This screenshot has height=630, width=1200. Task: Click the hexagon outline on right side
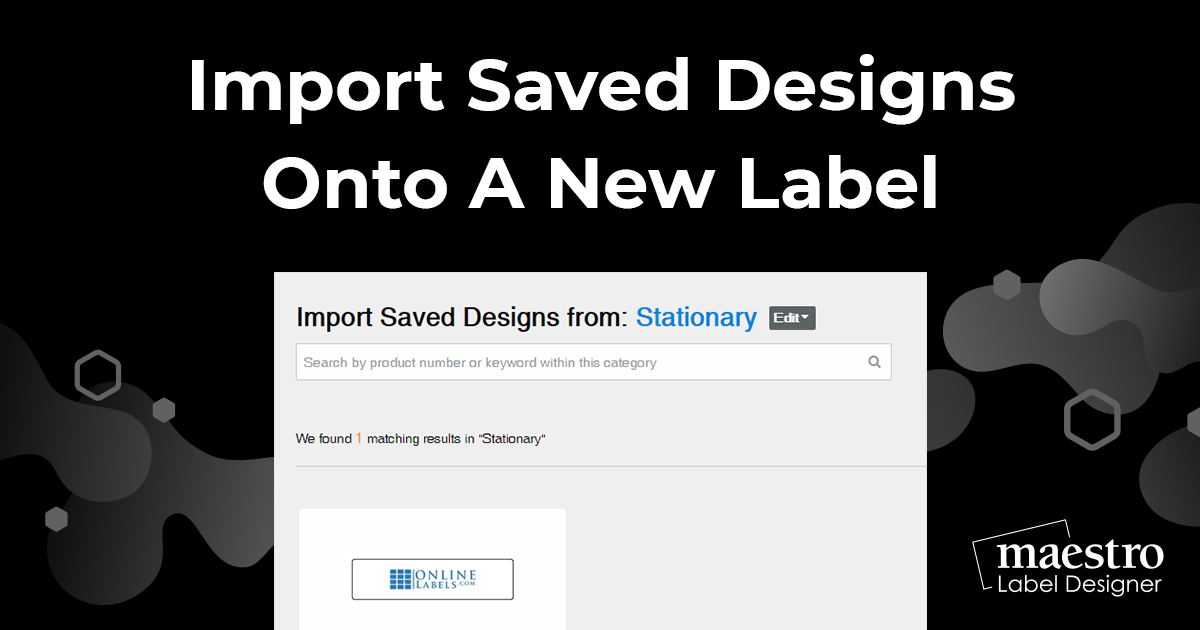tap(1091, 419)
